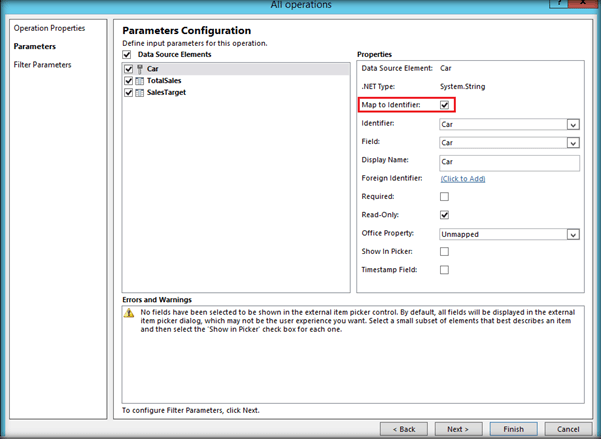
Task: Click the table icon beside TotalSales
Action: (x=140, y=81)
